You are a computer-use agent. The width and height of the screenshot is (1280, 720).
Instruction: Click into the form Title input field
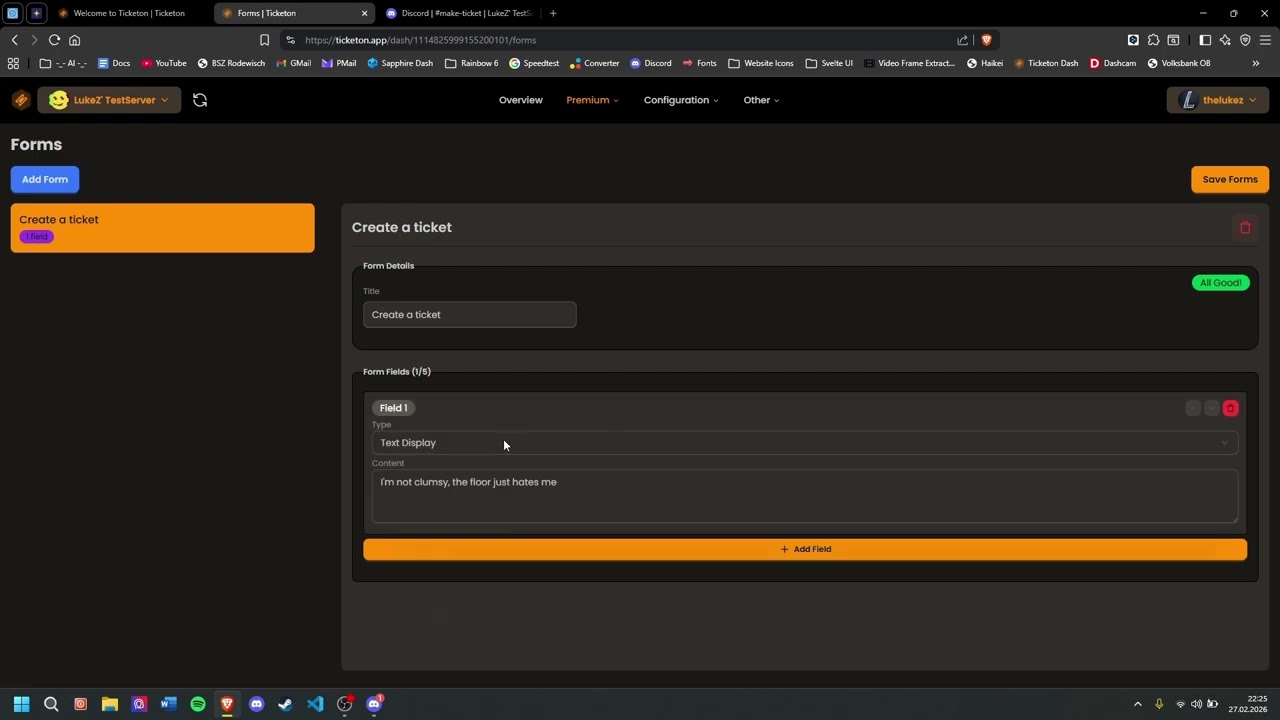pos(469,315)
